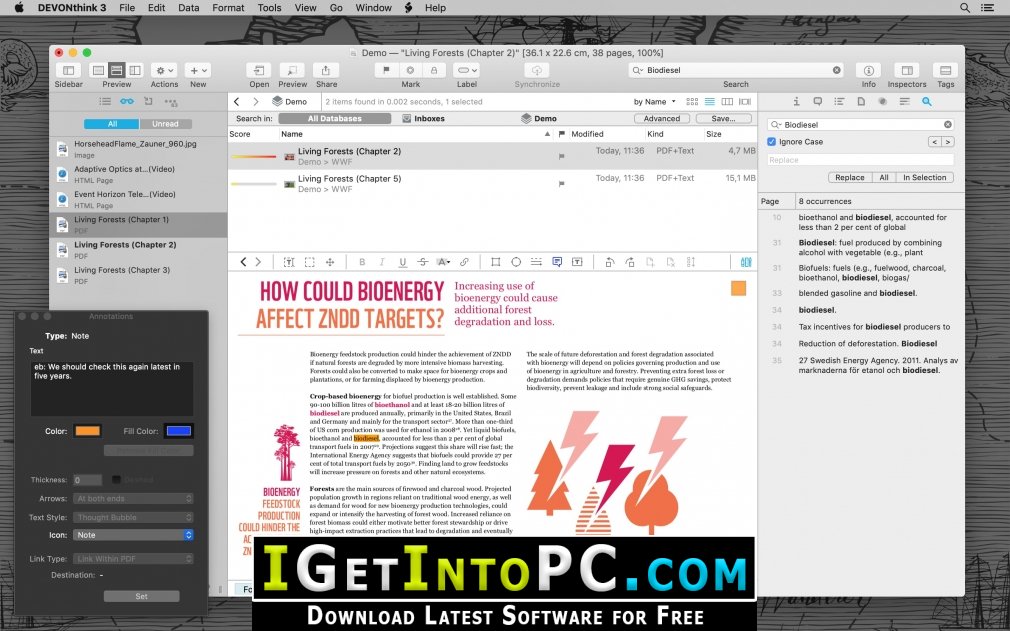This screenshot has width=1010, height=631.
Task: Uncheck the Ignore Case checkbox
Action: coord(772,142)
